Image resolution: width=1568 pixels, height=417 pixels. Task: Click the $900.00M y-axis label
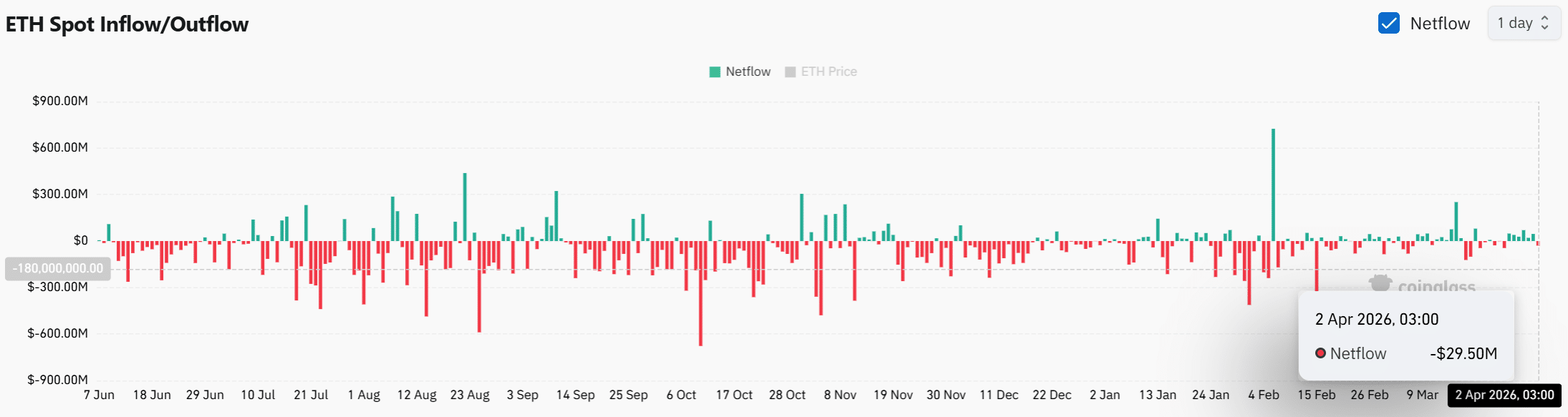click(60, 101)
